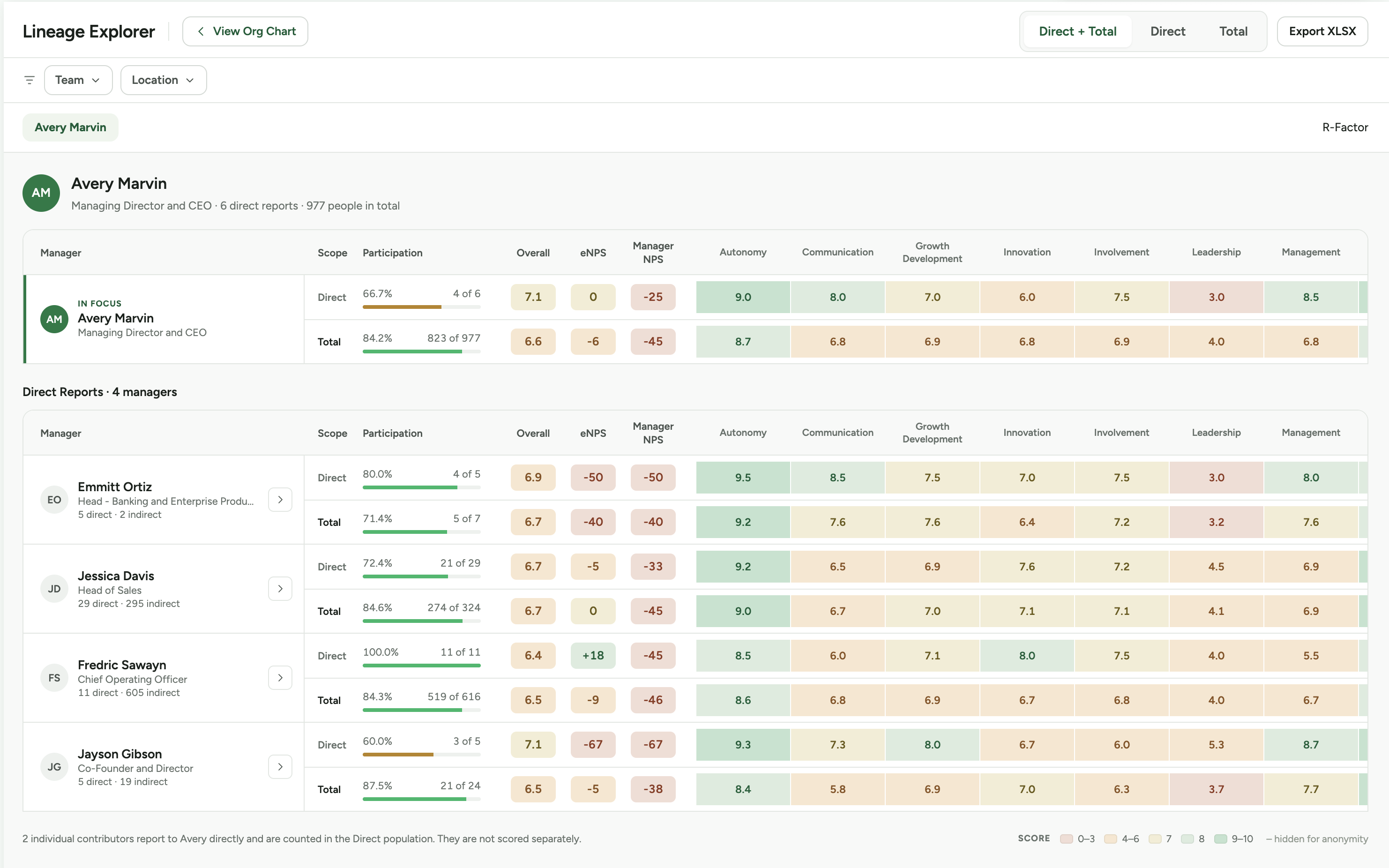Click Fredric Sawayn's Direct Innovation 8.0 cell
The width and height of the screenshot is (1389, 868).
tap(1027, 656)
